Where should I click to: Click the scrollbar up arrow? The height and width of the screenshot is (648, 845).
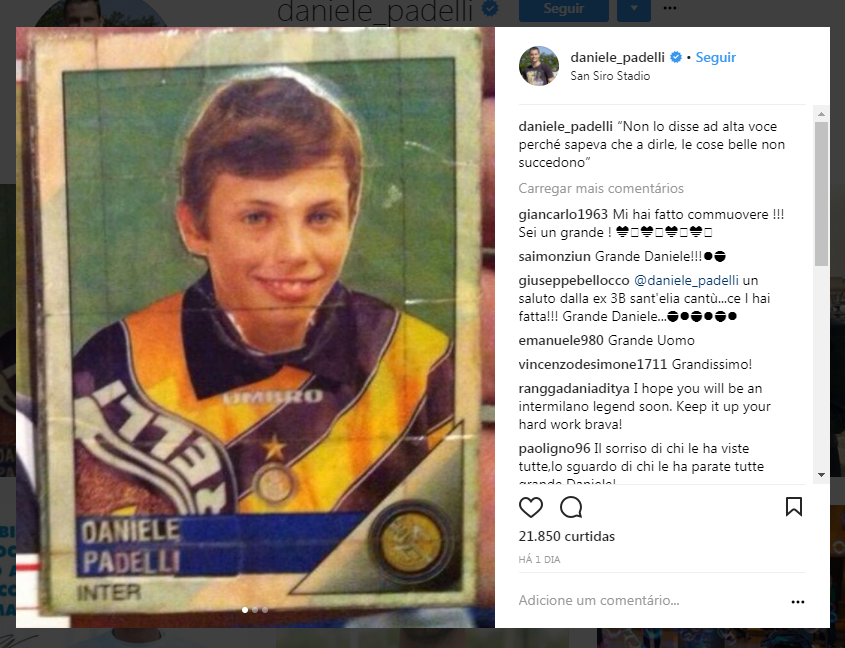coord(821,114)
